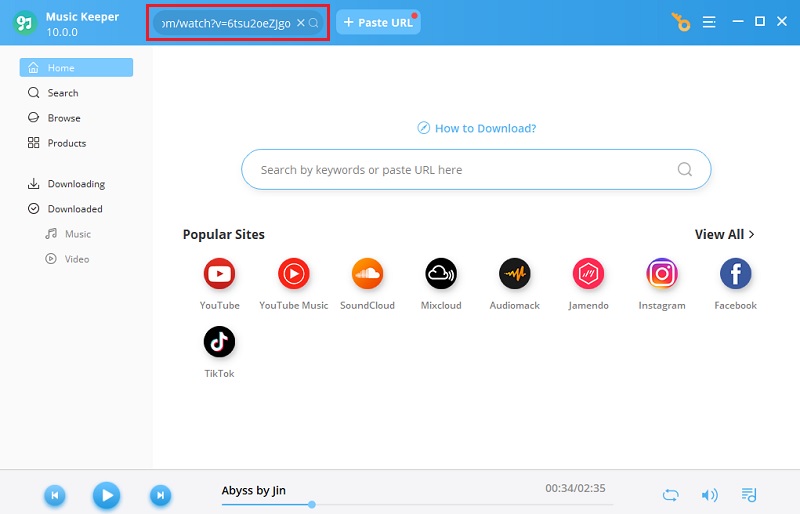Click the magnifier icon in the main search box
Image resolution: width=800 pixels, height=514 pixels.
[x=685, y=169]
